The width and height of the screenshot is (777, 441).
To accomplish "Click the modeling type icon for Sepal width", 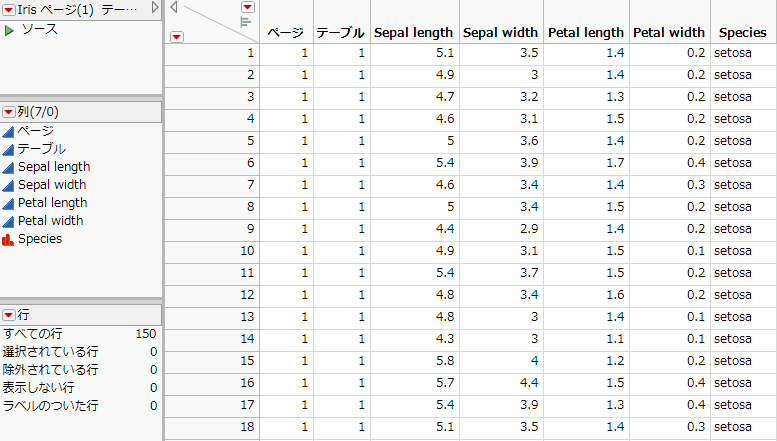I will click(8, 185).
